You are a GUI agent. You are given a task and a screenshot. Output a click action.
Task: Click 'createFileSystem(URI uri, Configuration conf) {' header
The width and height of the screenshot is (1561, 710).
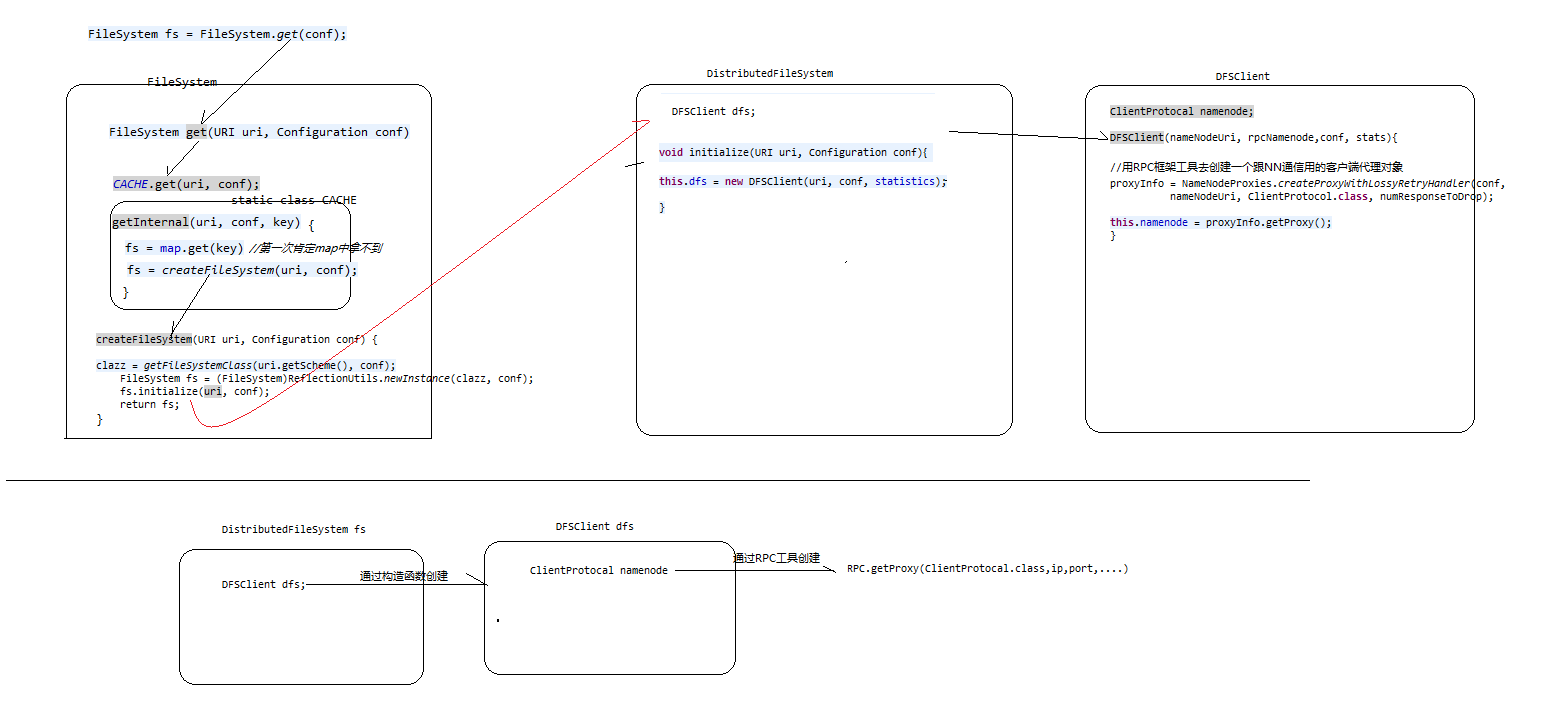pyautogui.click(x=237, y=339)
